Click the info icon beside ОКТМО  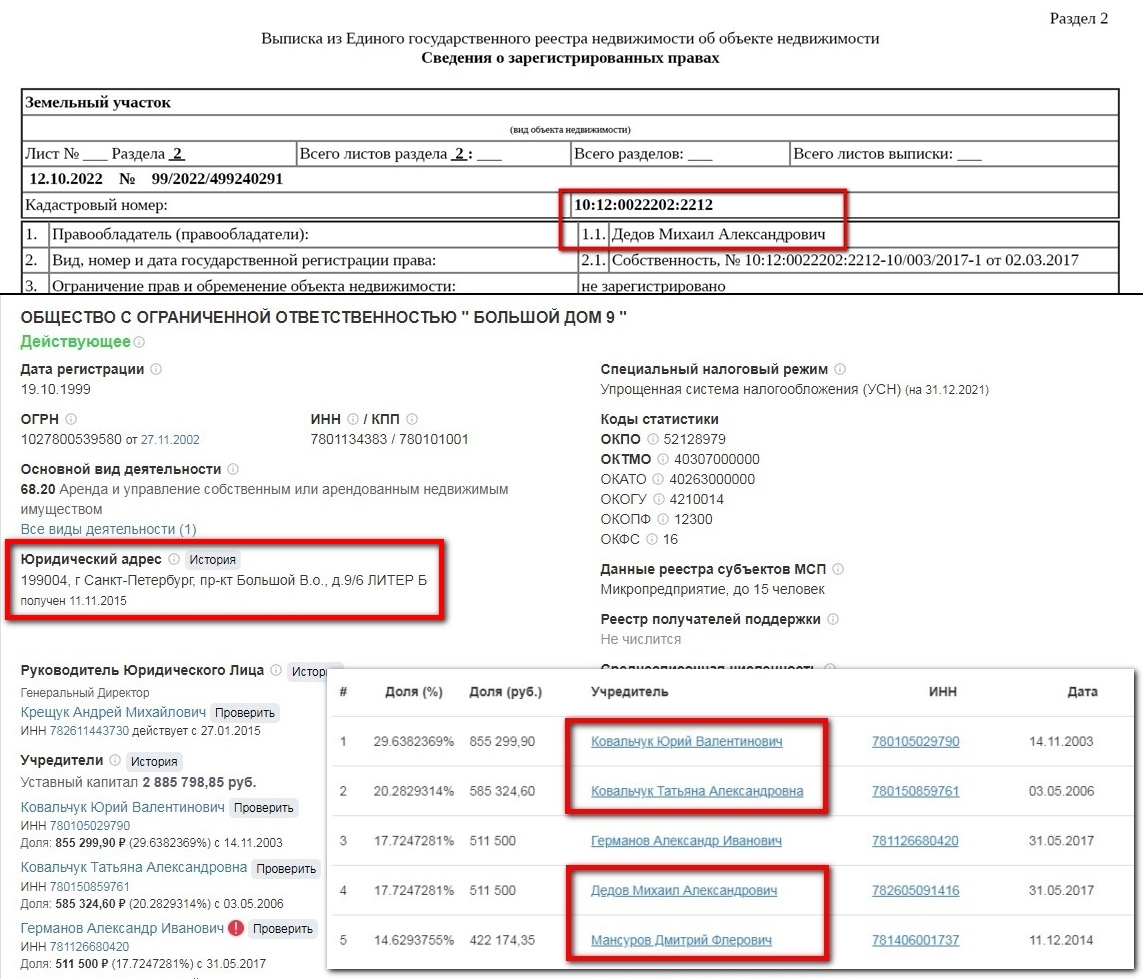(x=669, y=459)
